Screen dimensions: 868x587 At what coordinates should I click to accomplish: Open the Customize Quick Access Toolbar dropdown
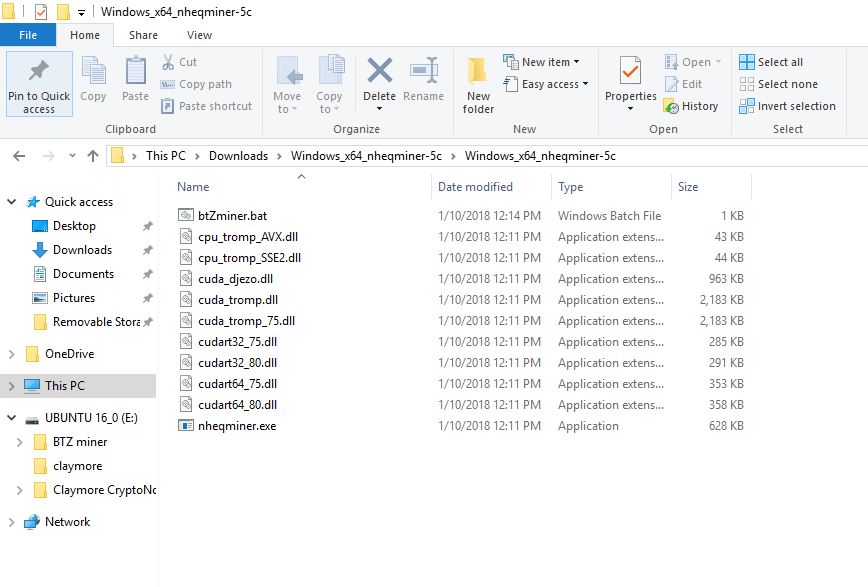pyautogui.click(x=81, y=13)
